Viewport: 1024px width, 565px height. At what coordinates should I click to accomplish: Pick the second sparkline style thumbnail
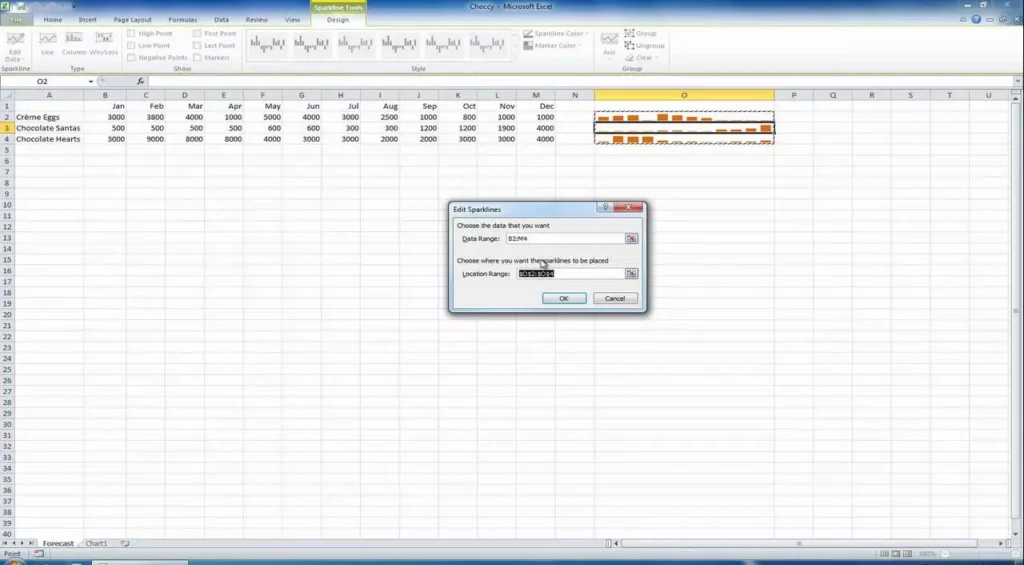pos(312,44)
